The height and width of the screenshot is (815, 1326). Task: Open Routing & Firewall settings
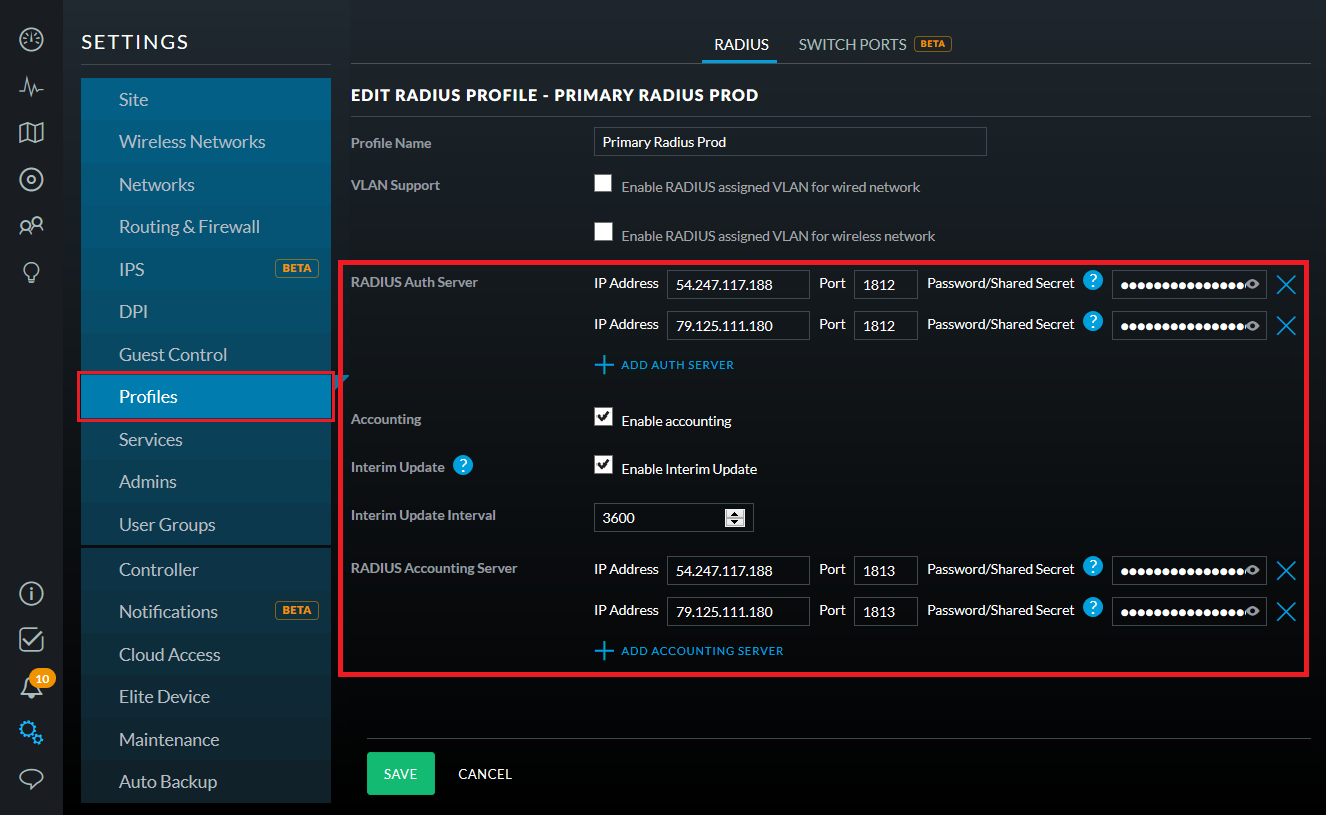click(x=206, y=227)
